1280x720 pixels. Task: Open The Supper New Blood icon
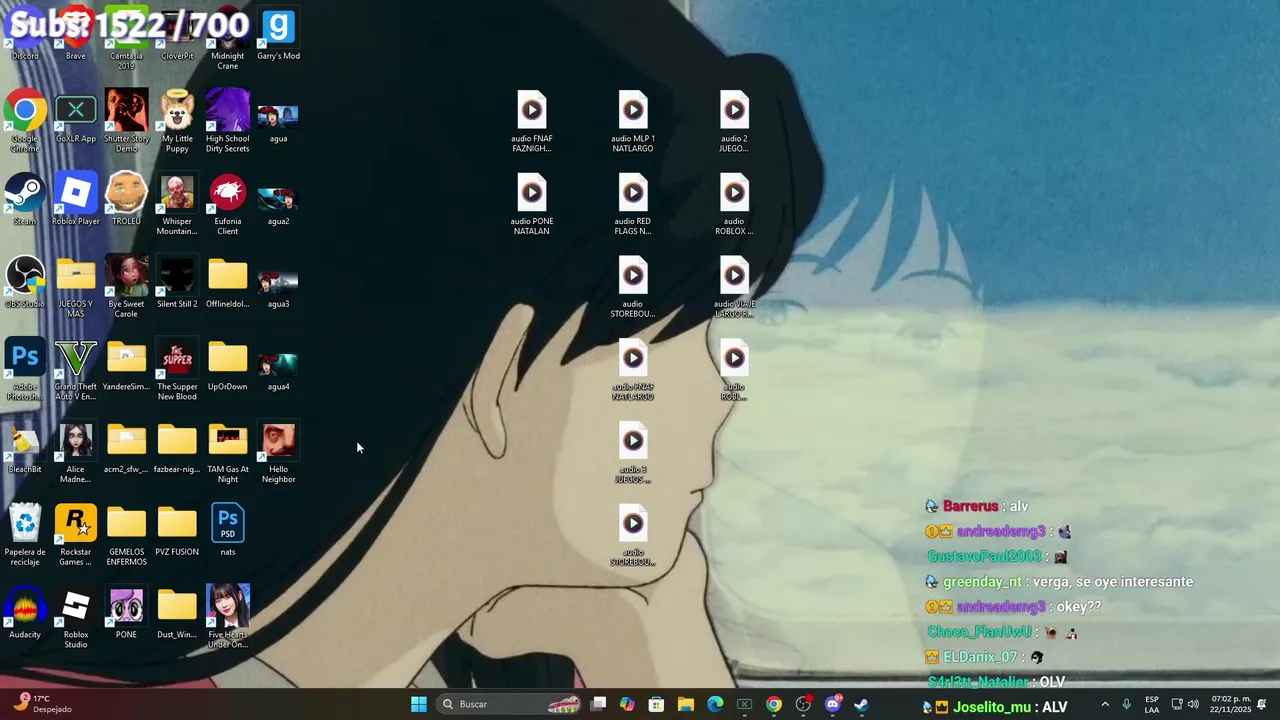click(x=177, y=370)
